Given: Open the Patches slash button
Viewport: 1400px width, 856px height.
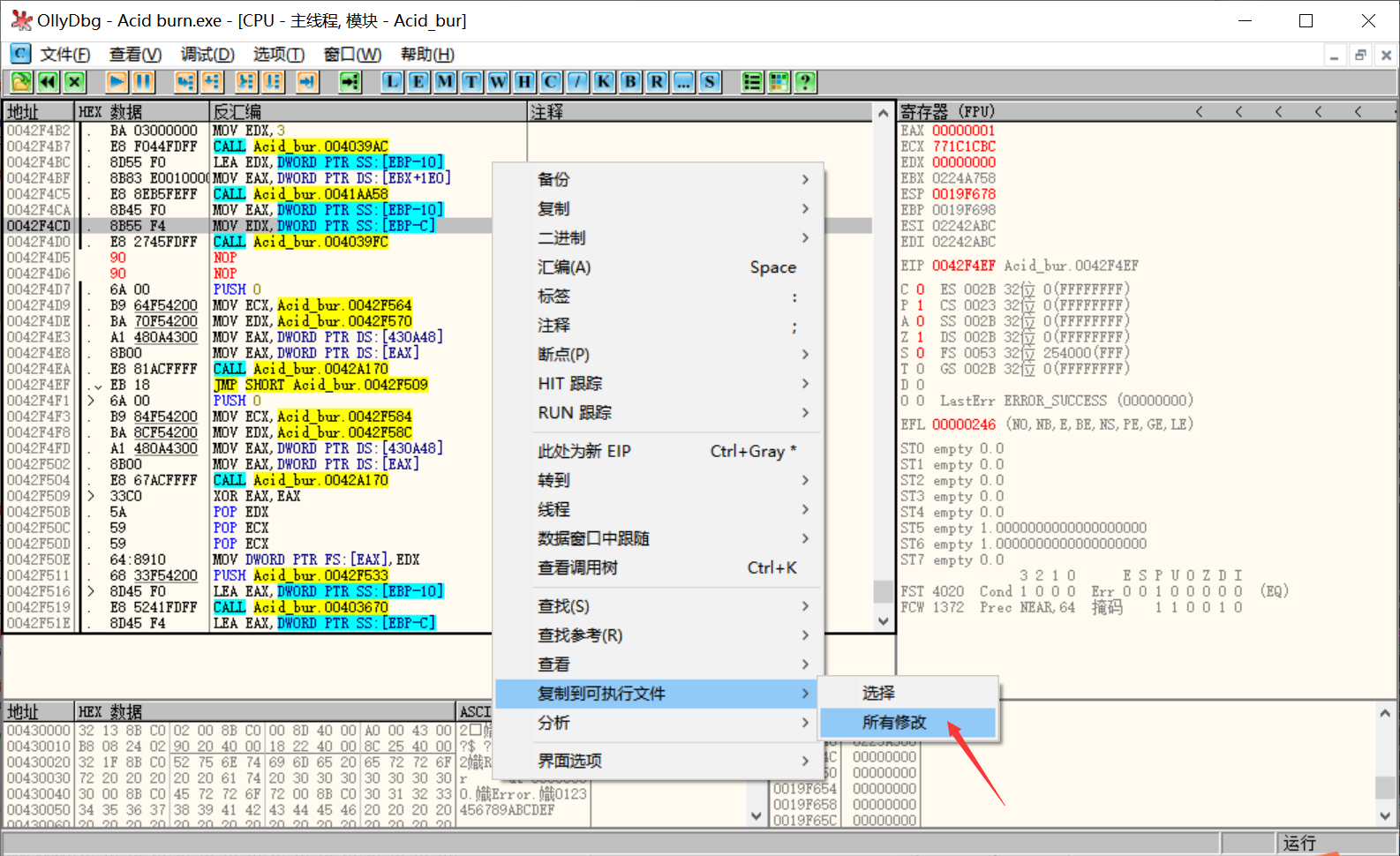Looking at the screenshot, I should (x=577, y=82).
